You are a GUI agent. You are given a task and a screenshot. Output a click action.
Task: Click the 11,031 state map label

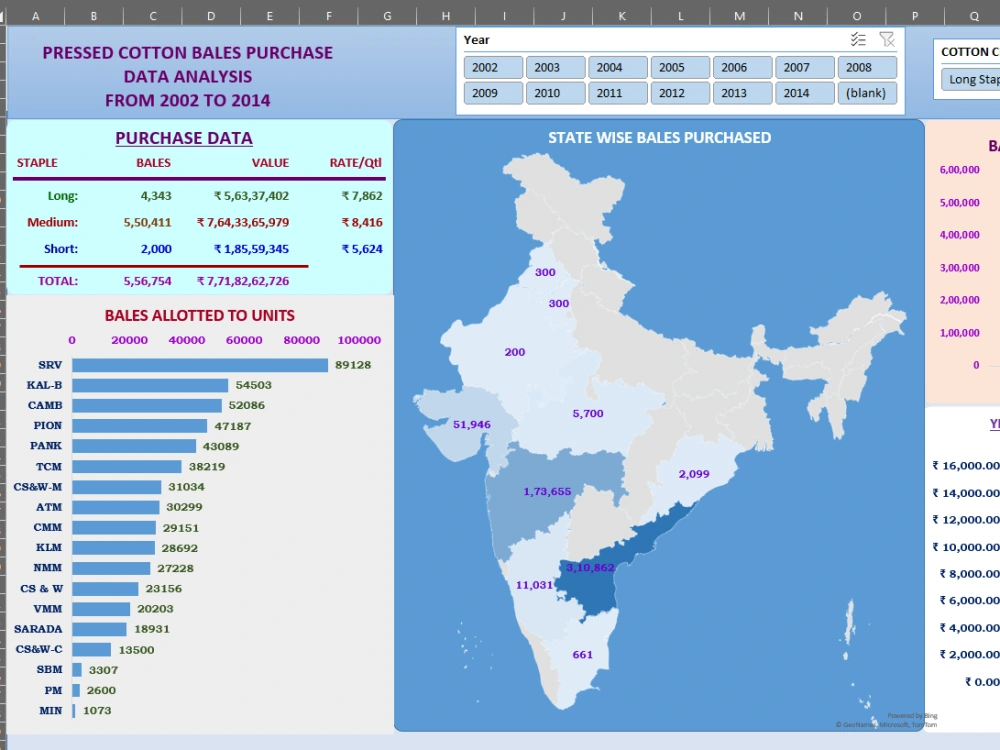(534, 585)
